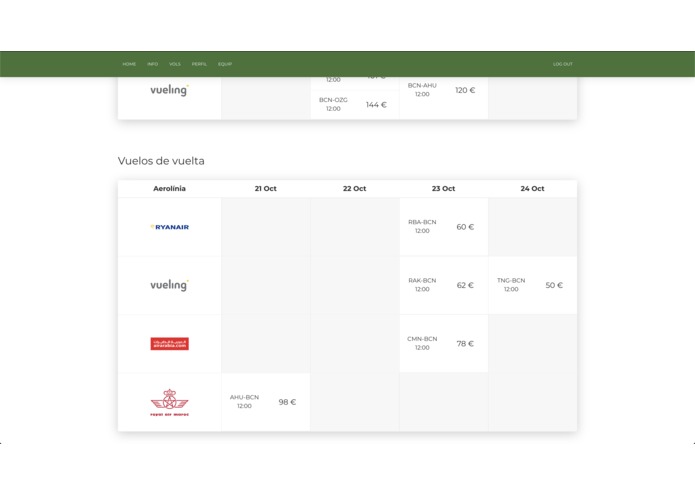The height and width of the screenshot is (494, 695).
Task: Click the 24 Oct column header
Action: point(532,189)
